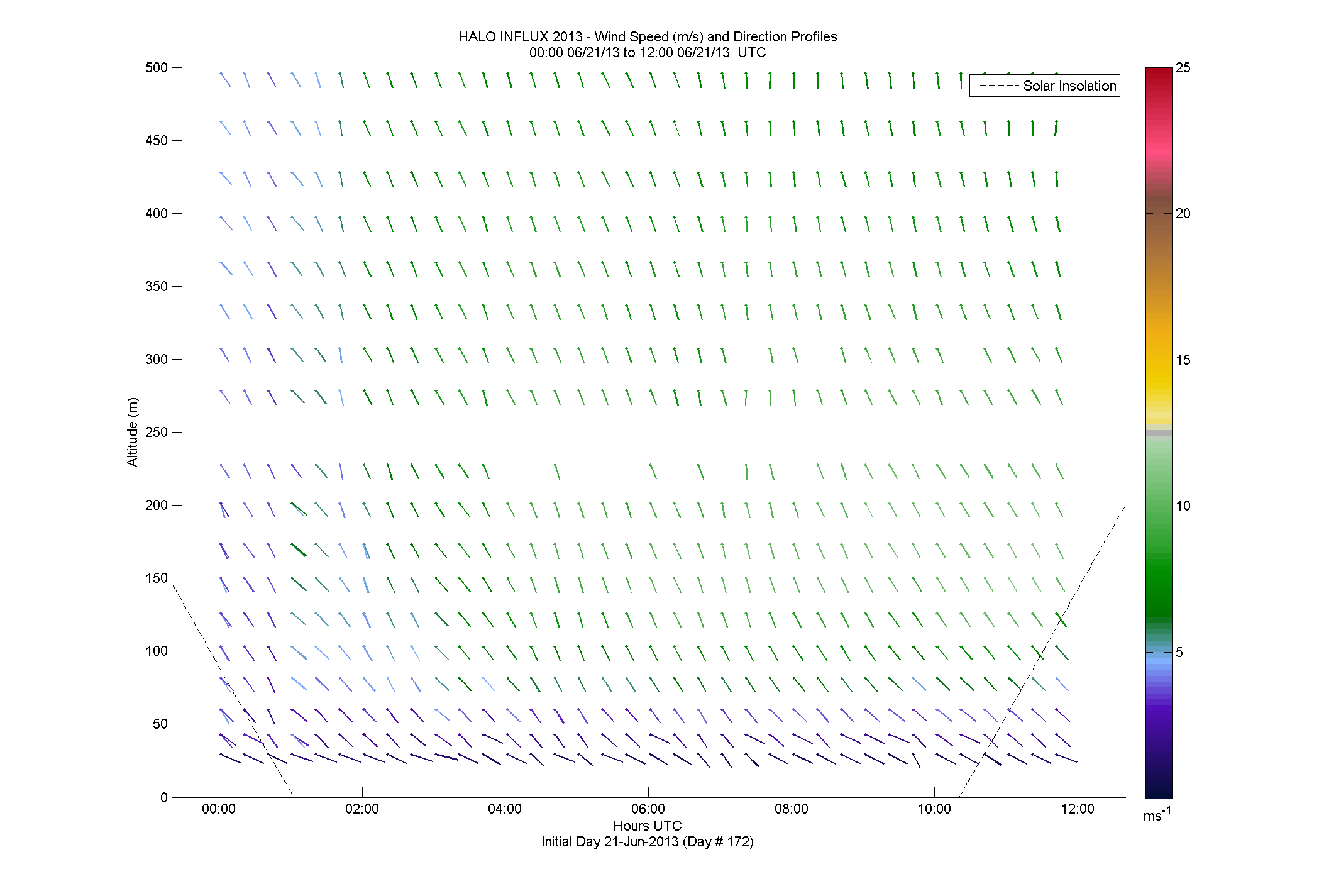Viewport: 1319px width, 896px height.
Task: Click the '350' altitude tick label
Action: point(157,287)
